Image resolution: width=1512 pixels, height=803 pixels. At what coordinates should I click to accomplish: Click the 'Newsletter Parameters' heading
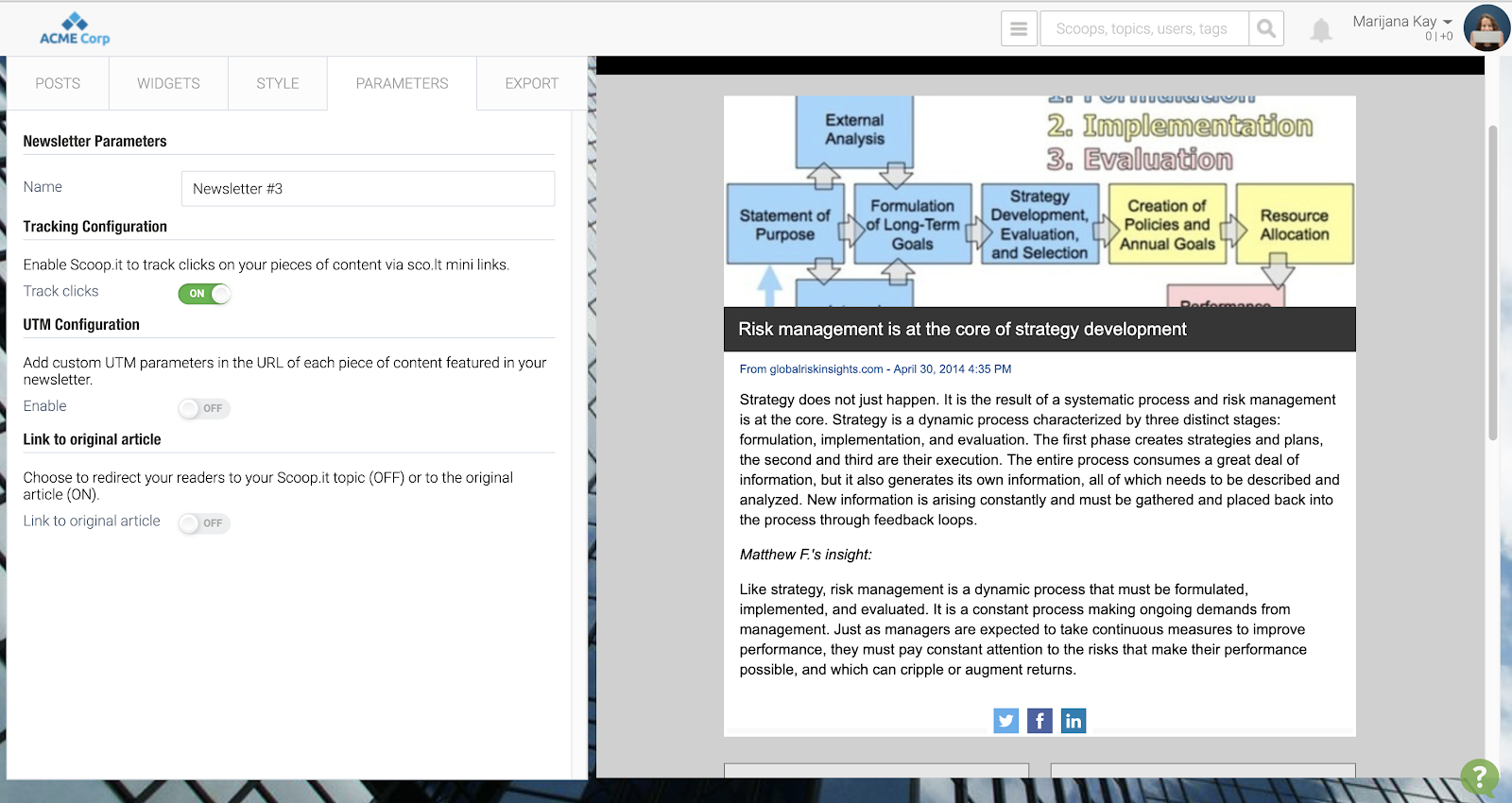tap(94, 142)
